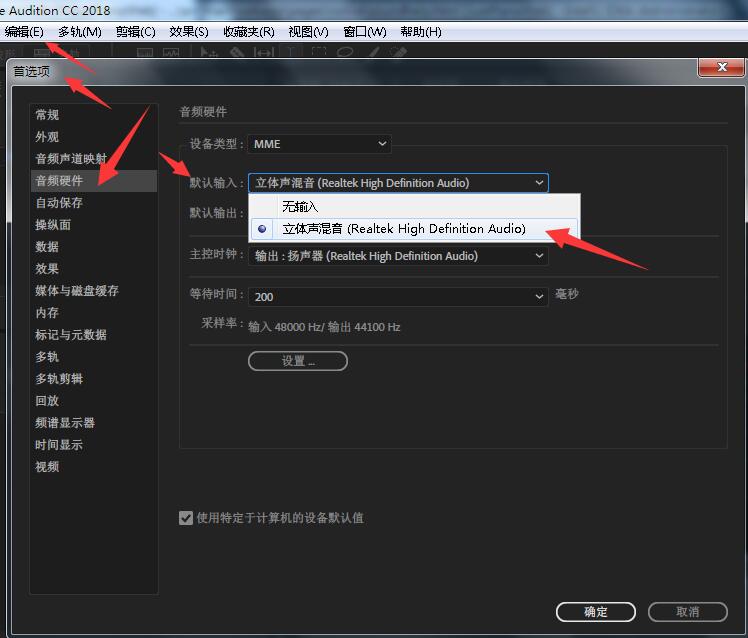Select the Marquee Selection tool in the toolbar

pos(319,52)
